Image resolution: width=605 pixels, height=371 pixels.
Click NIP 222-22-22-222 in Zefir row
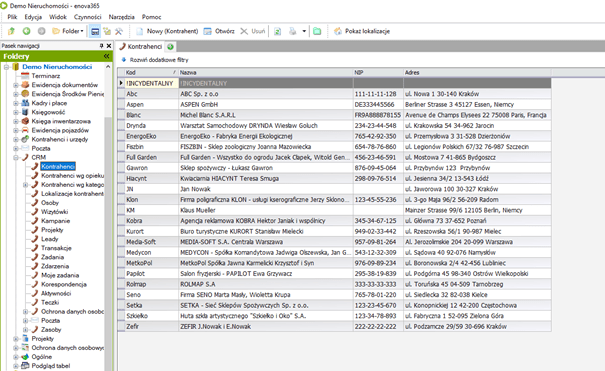pyautogui.click(x=378, y=327)
